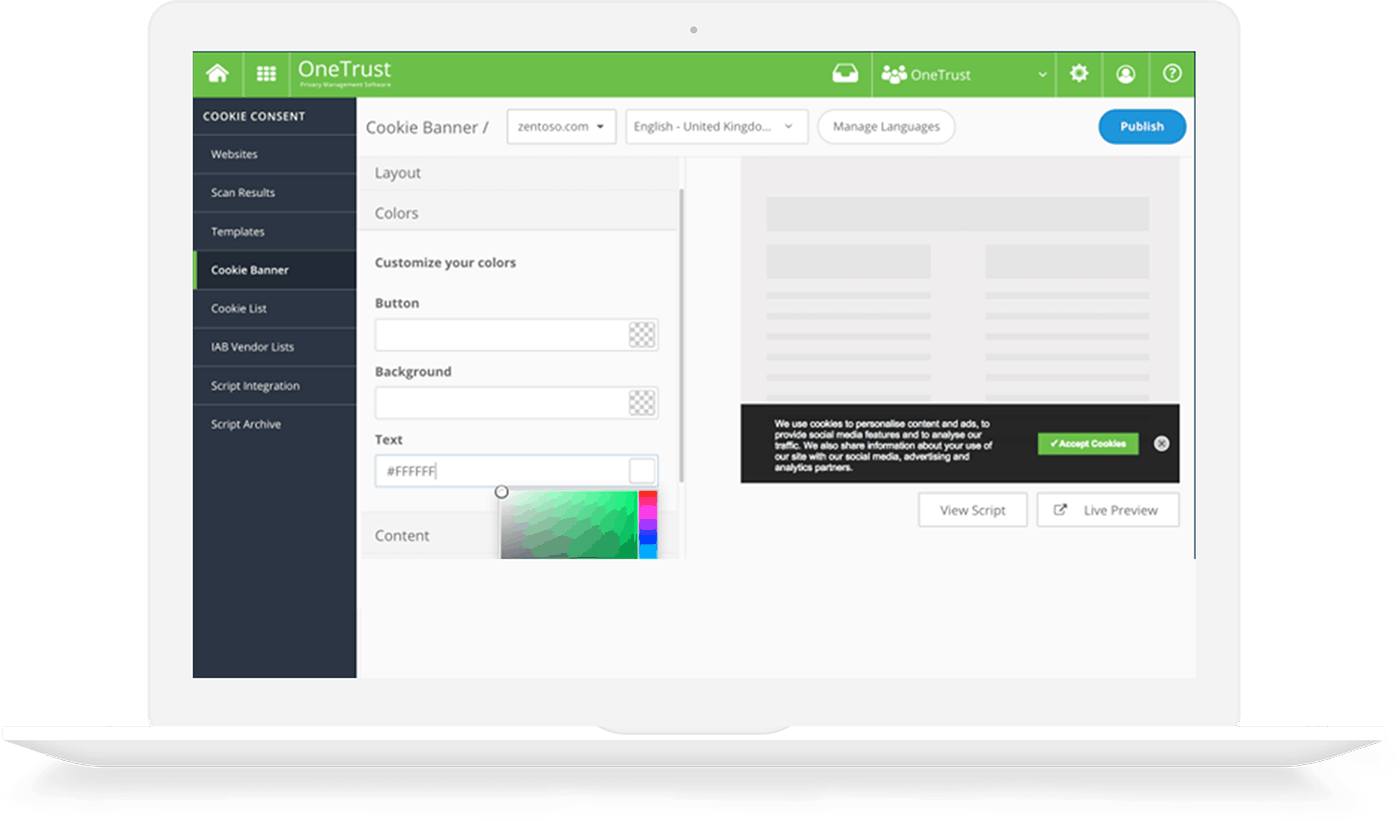Click the hue strip in the color picker
Image resolution: width=1400 pixels, height=821 pixels.
coord(648,524)
